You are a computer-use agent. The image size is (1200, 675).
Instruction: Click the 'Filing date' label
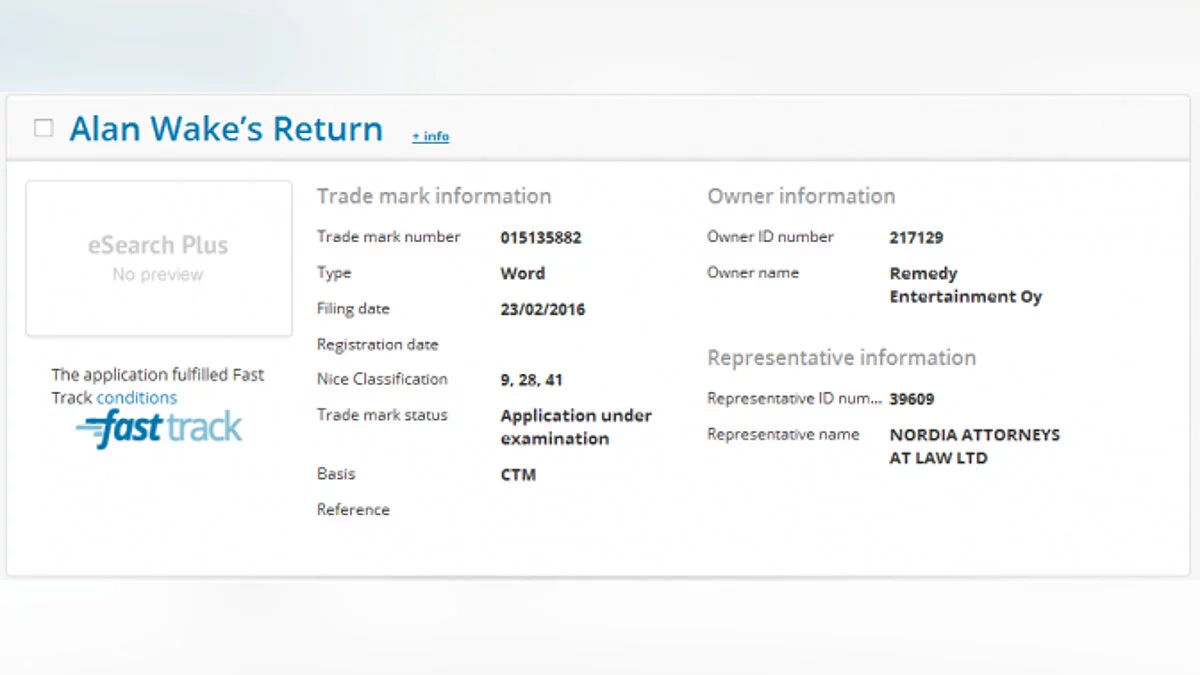point(353,309)
